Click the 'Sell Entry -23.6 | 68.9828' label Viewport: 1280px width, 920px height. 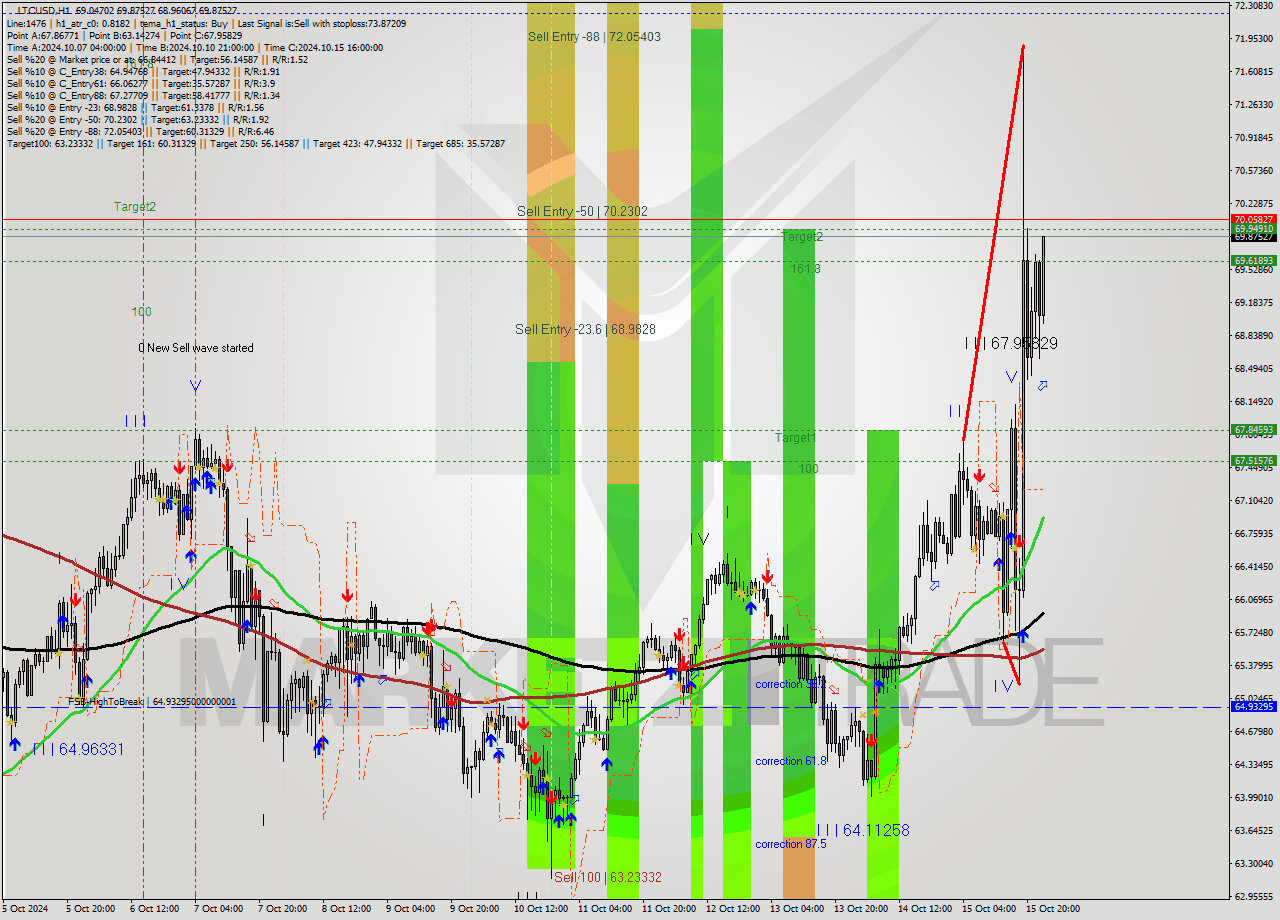585,329
